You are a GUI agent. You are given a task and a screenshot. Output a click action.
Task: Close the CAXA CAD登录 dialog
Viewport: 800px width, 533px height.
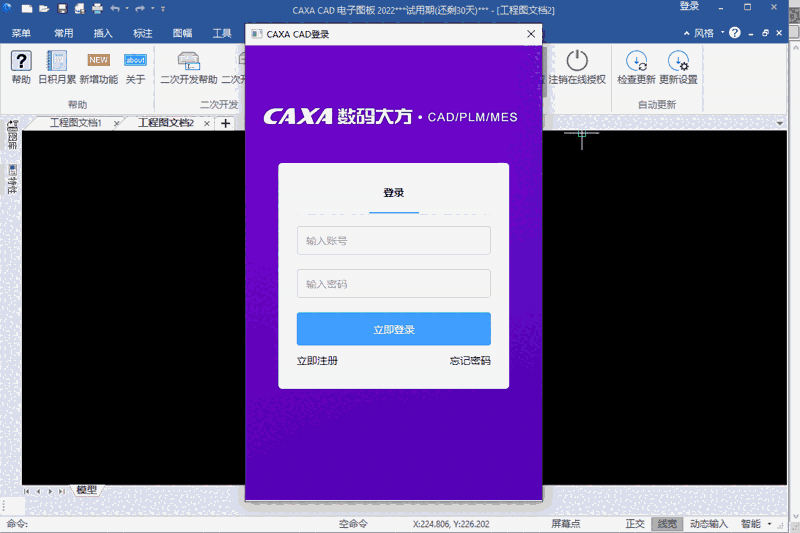(531, 34)
